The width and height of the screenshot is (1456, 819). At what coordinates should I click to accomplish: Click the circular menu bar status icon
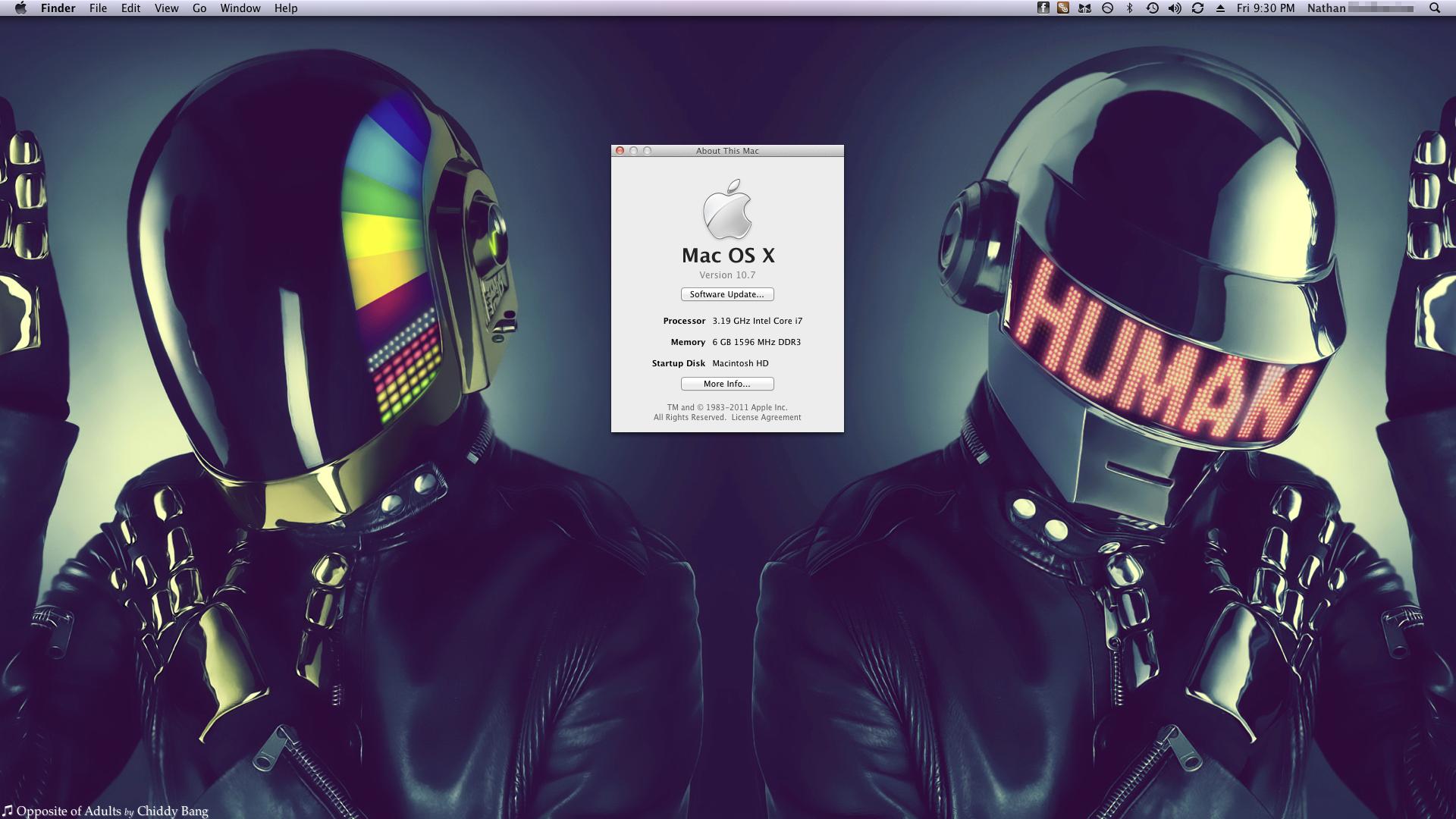[x=1107, y=8]
